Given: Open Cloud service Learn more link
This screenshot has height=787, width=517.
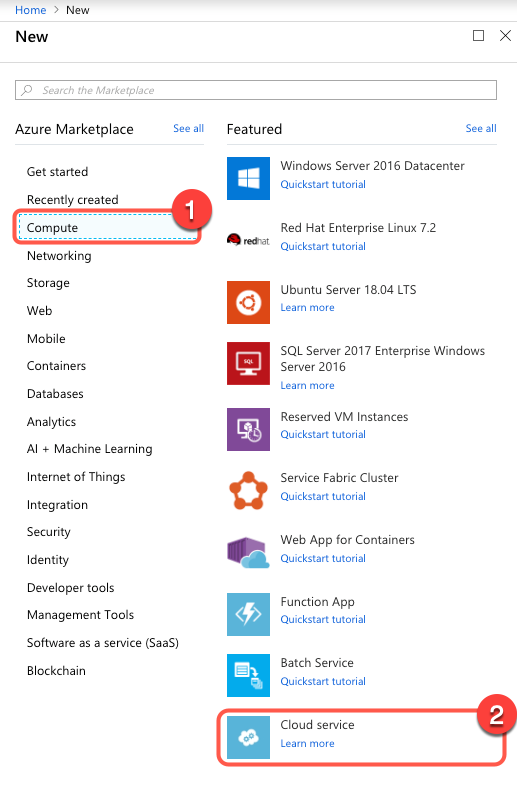Looking at the screenshot, I should (307, 743).
